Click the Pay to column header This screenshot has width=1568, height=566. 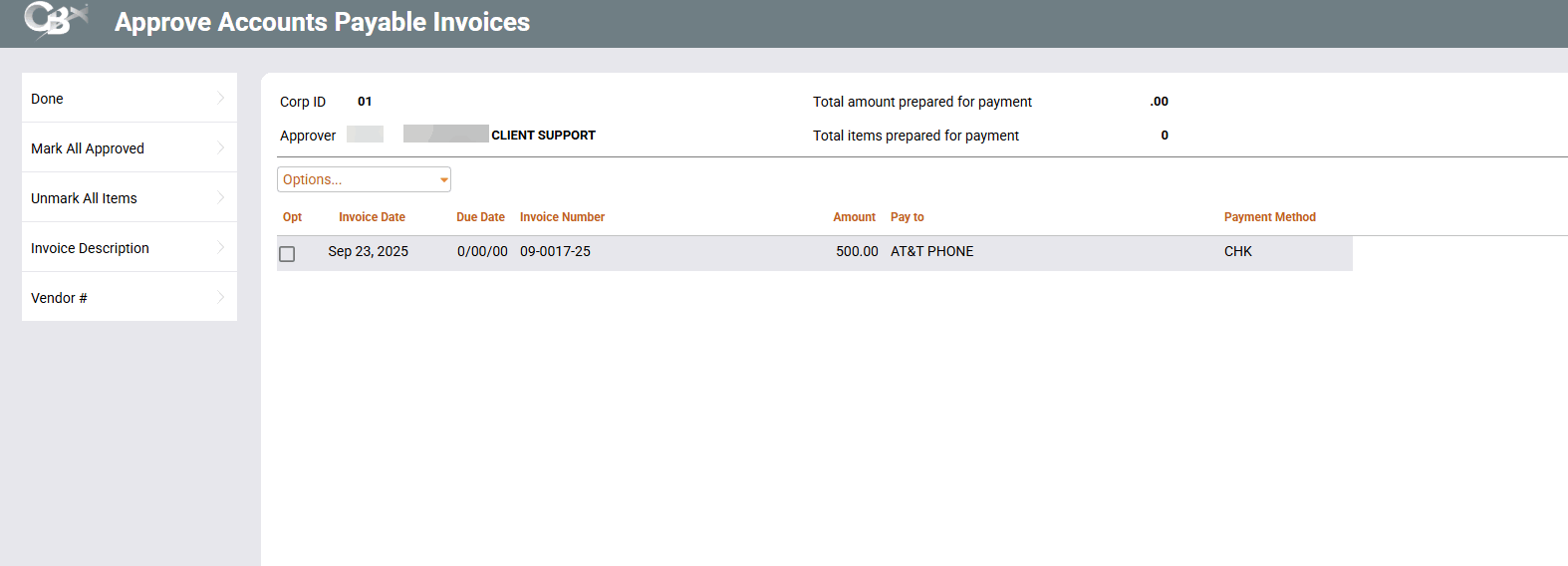(907, 217)
